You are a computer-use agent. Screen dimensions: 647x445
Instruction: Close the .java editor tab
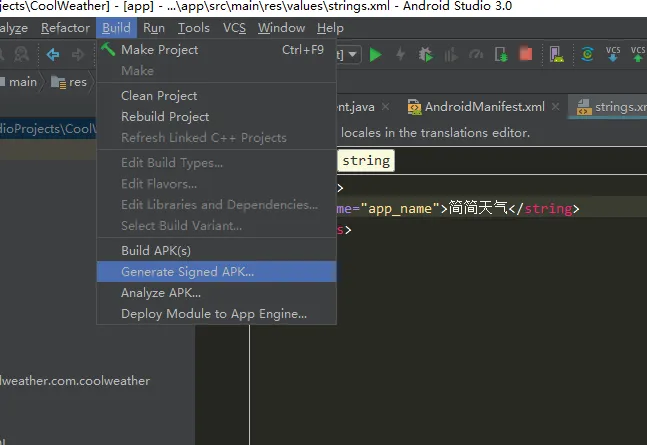pos(385,107)
